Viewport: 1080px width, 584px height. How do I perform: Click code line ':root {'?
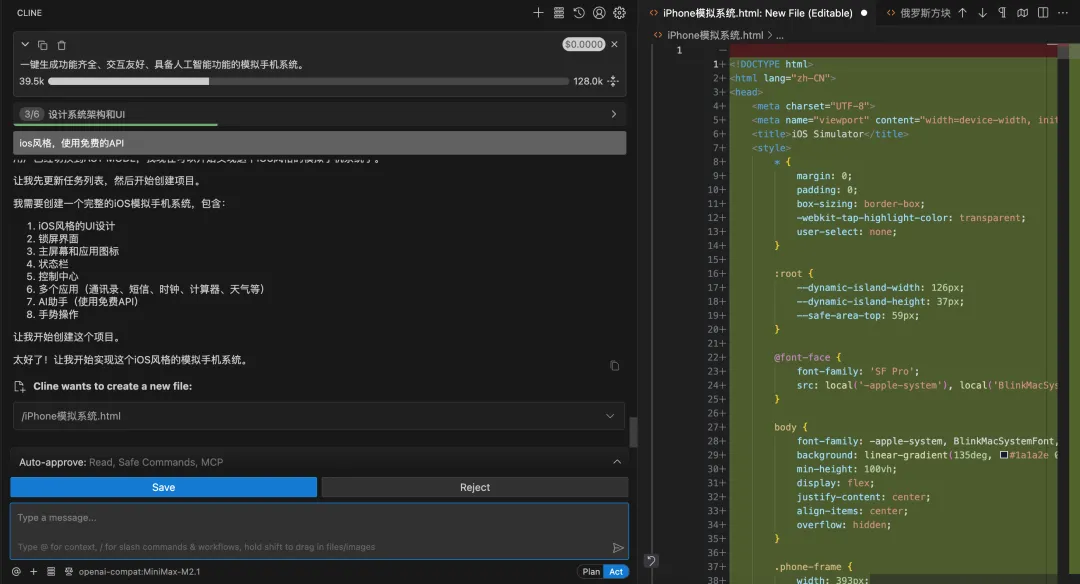(x=793, y=273)
